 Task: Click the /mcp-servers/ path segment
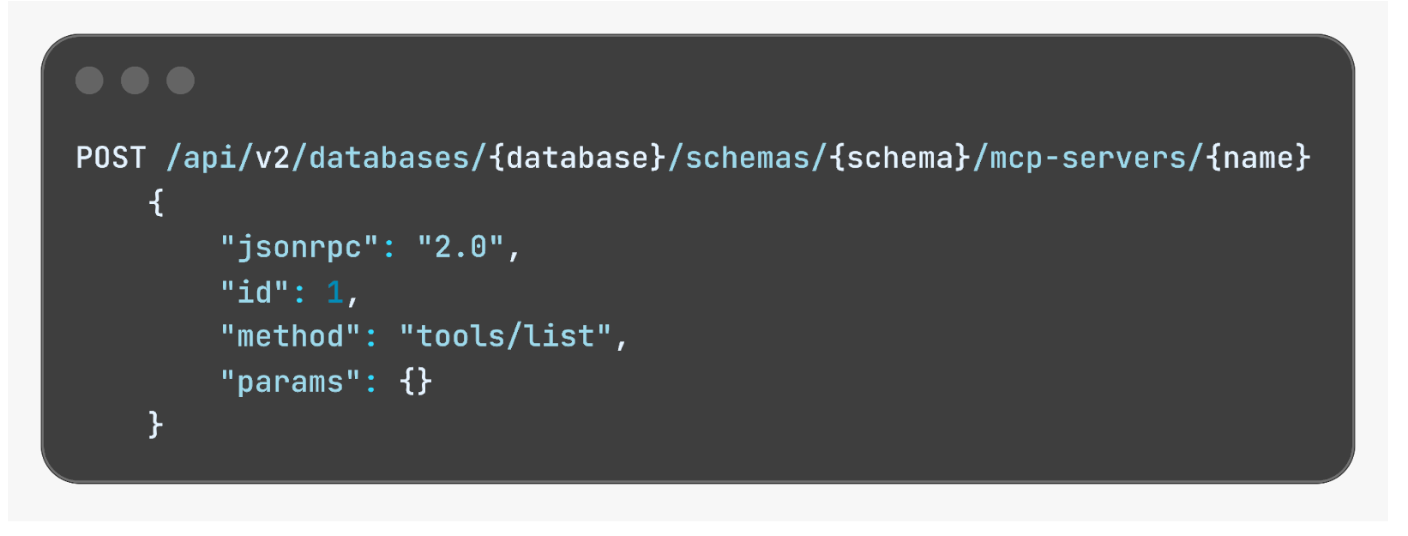(1085, 158)
